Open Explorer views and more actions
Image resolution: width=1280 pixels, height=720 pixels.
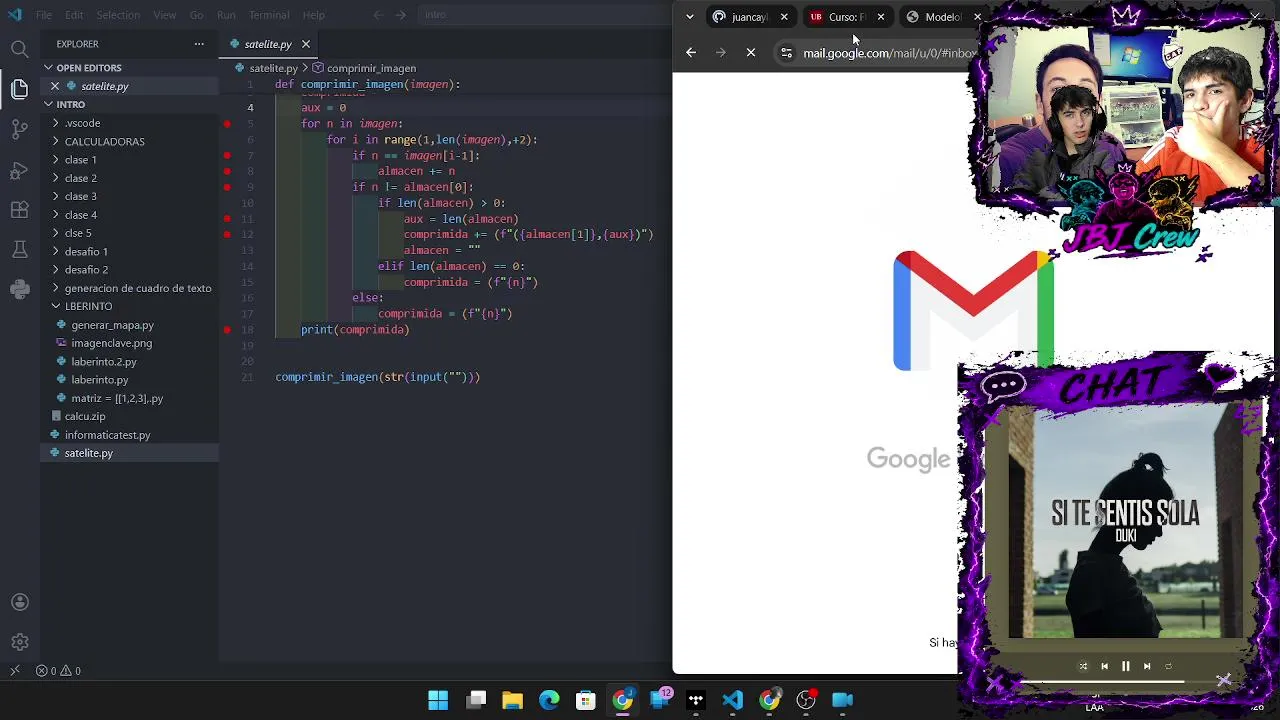(x=199, y=44)
